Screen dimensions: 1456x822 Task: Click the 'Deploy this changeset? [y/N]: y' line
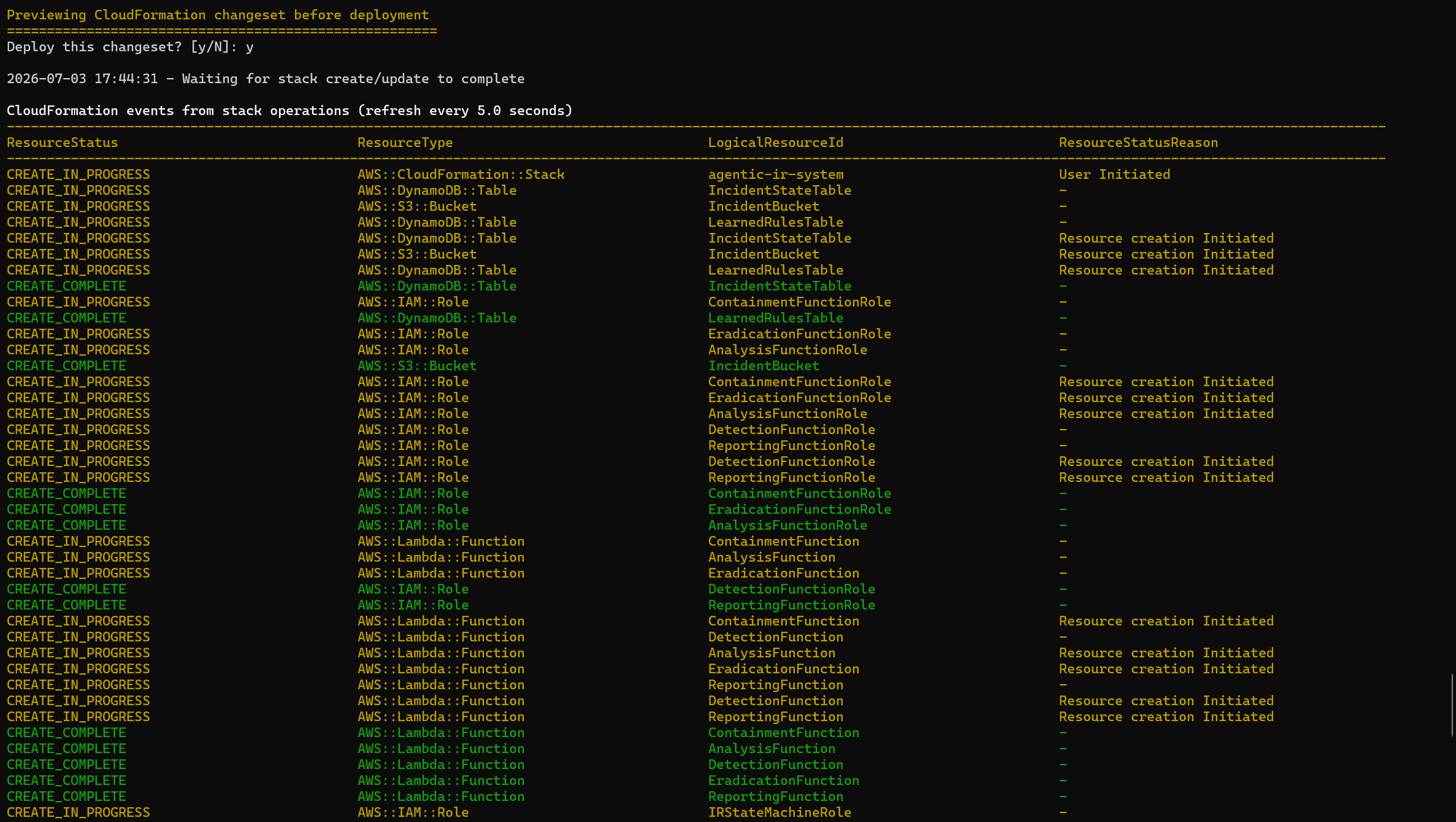[x=130, y=47]
